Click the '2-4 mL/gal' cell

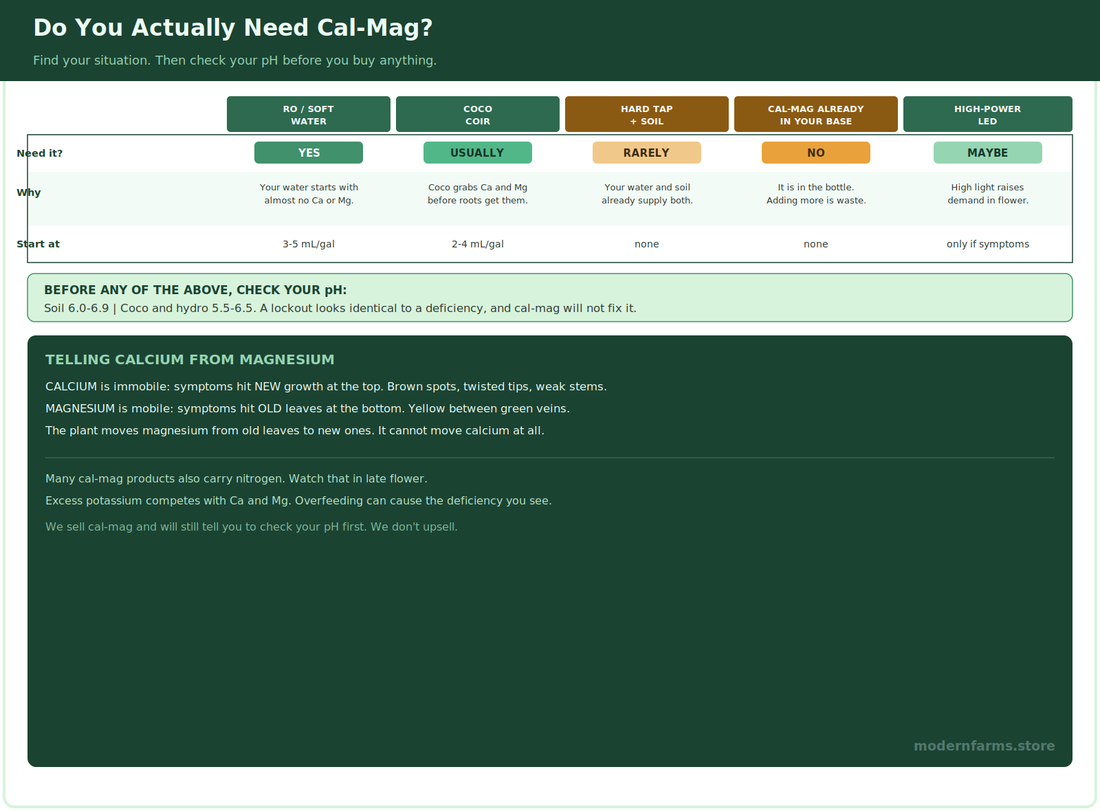tap(478, 244)
